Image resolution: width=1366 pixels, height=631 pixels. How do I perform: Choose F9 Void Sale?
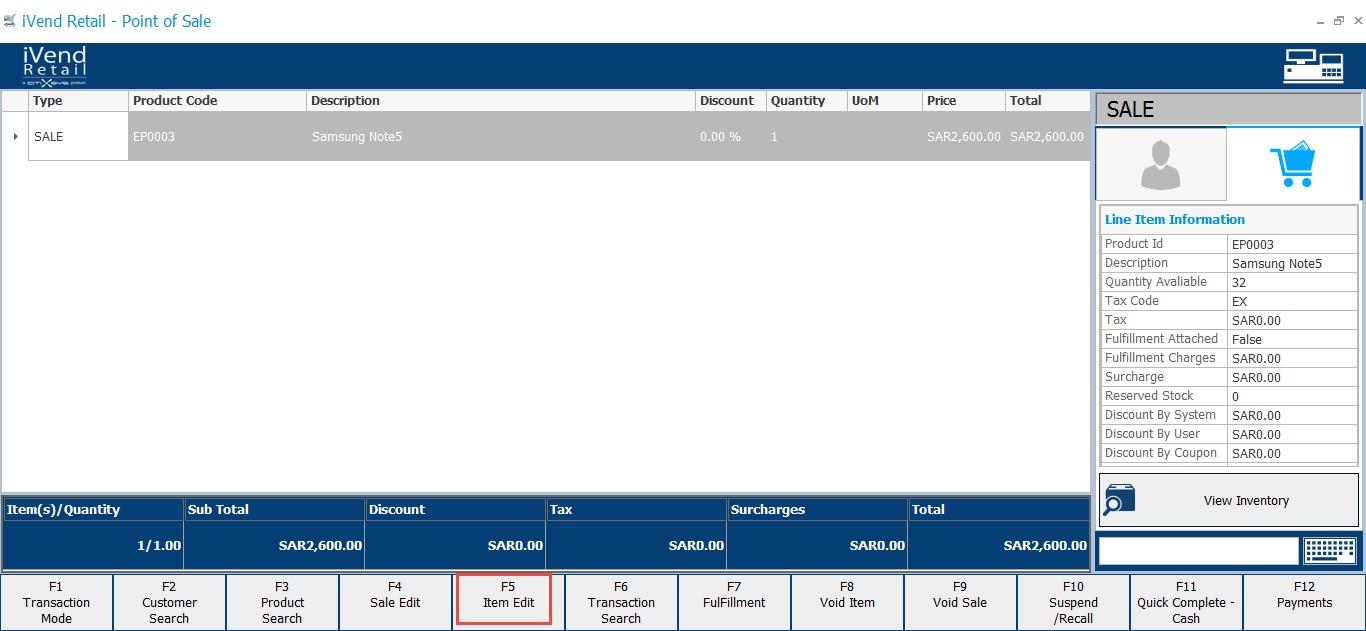960,602
